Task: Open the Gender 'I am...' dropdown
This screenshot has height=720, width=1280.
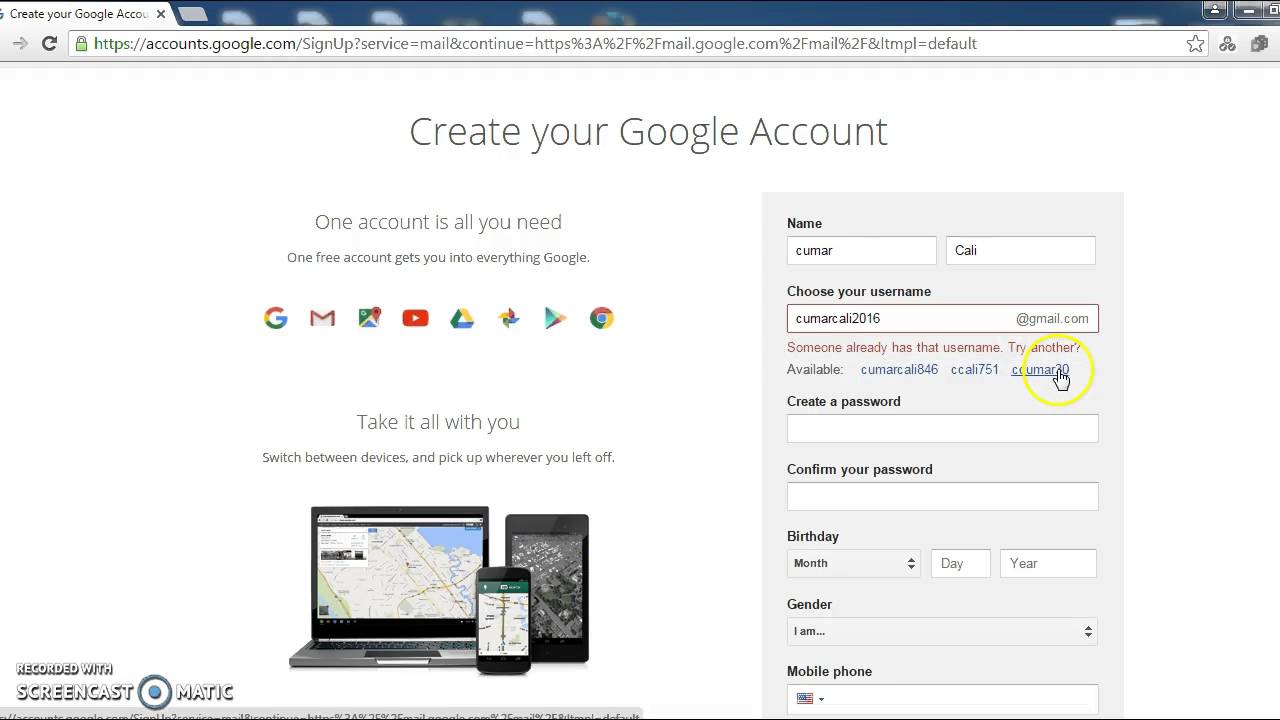Action: click(x=943, y=631)
